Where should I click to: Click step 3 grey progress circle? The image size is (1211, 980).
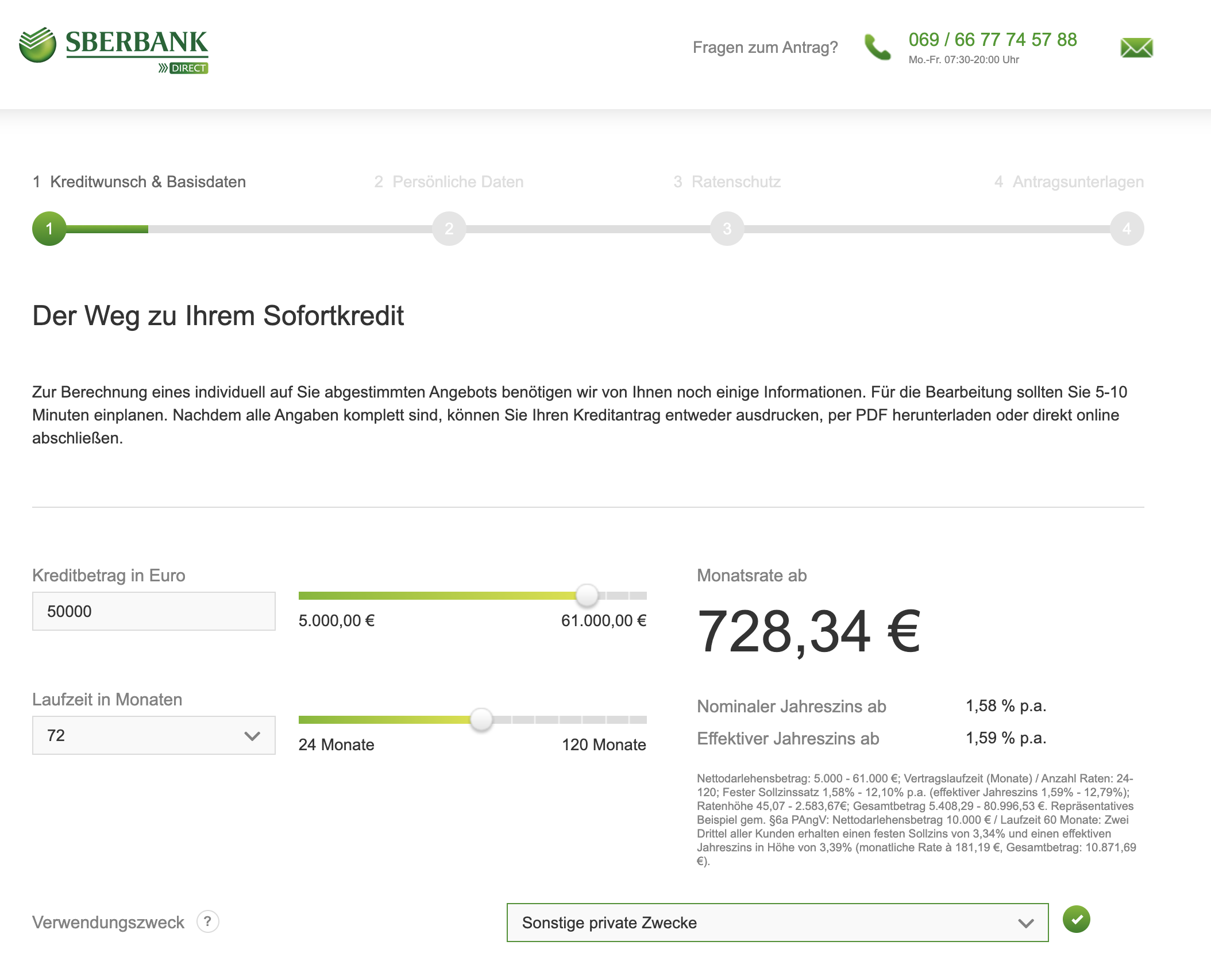727,229
